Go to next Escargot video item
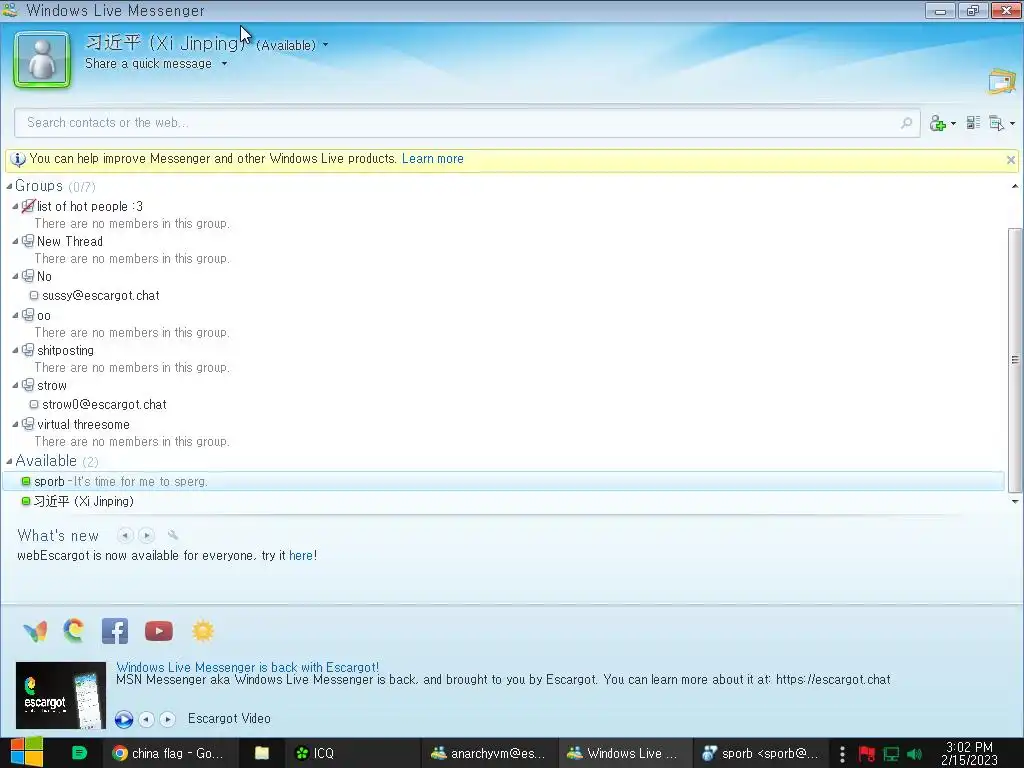Image resolution: width=1024 pixels, height=768 pixels. pos(168,719)
